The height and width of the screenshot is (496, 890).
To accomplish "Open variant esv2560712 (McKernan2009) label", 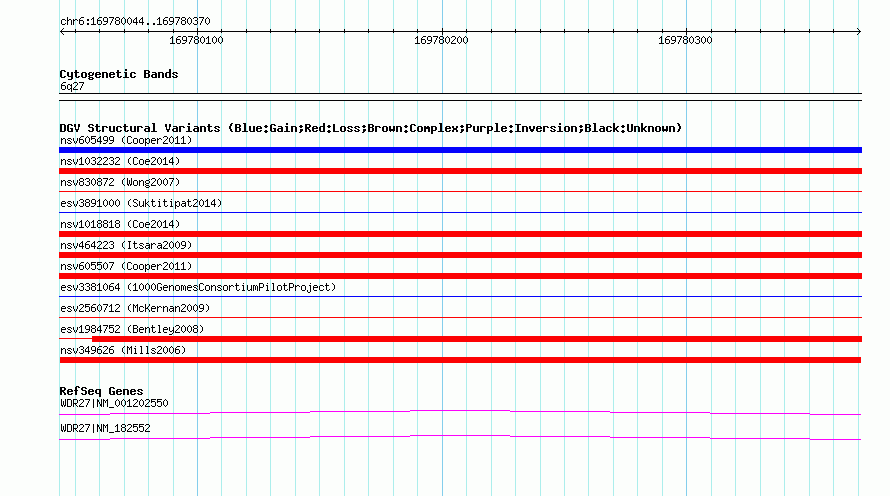I will [x=135, y=308].
